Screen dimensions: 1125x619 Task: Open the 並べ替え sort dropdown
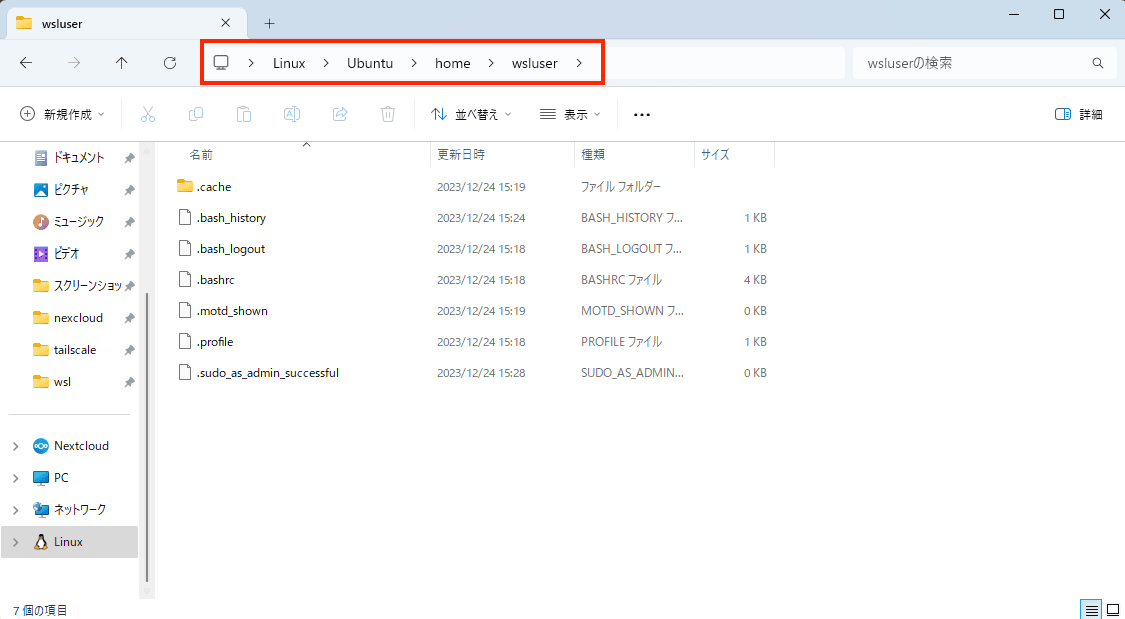click(x=470, y=113)
